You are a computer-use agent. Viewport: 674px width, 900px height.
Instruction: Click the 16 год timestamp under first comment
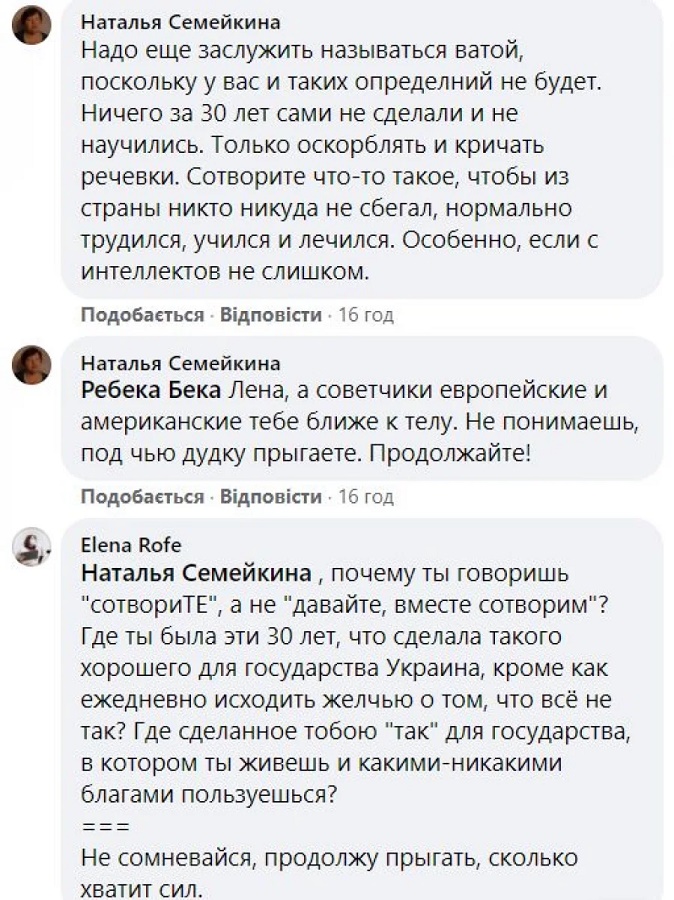click(366, 315)
